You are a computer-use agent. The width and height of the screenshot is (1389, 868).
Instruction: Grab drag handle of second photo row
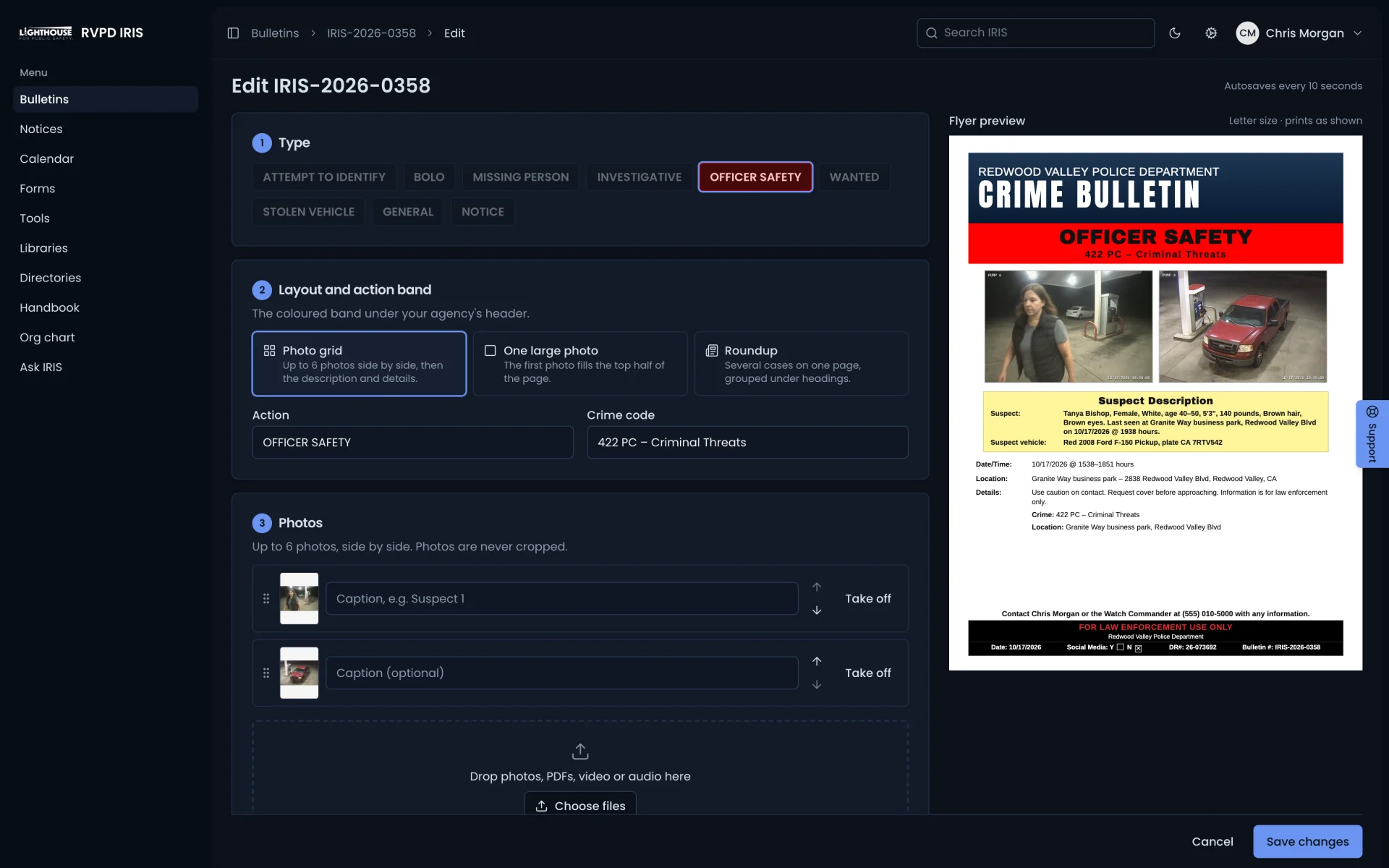pyautogui.click(x=266, y=673)
